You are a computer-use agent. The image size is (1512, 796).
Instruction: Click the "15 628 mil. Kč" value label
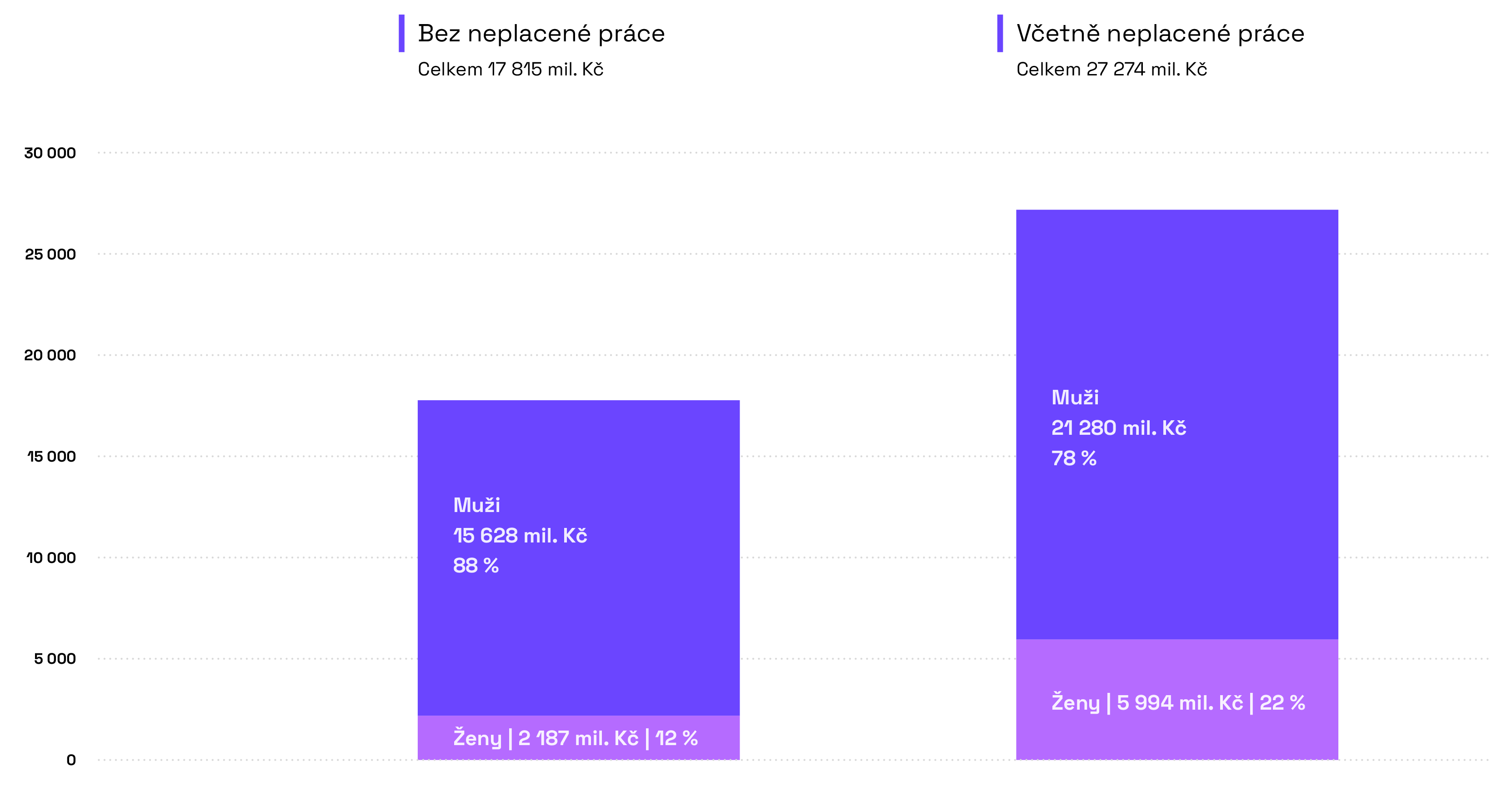[520, 536]
